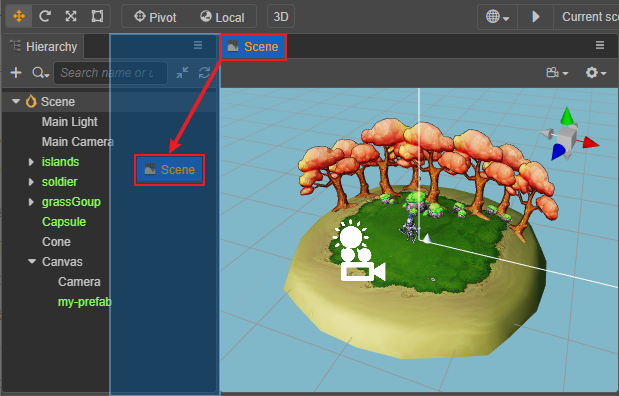Refresh the Hierarchy tree
619x396 pixels.
pos(204,73)
